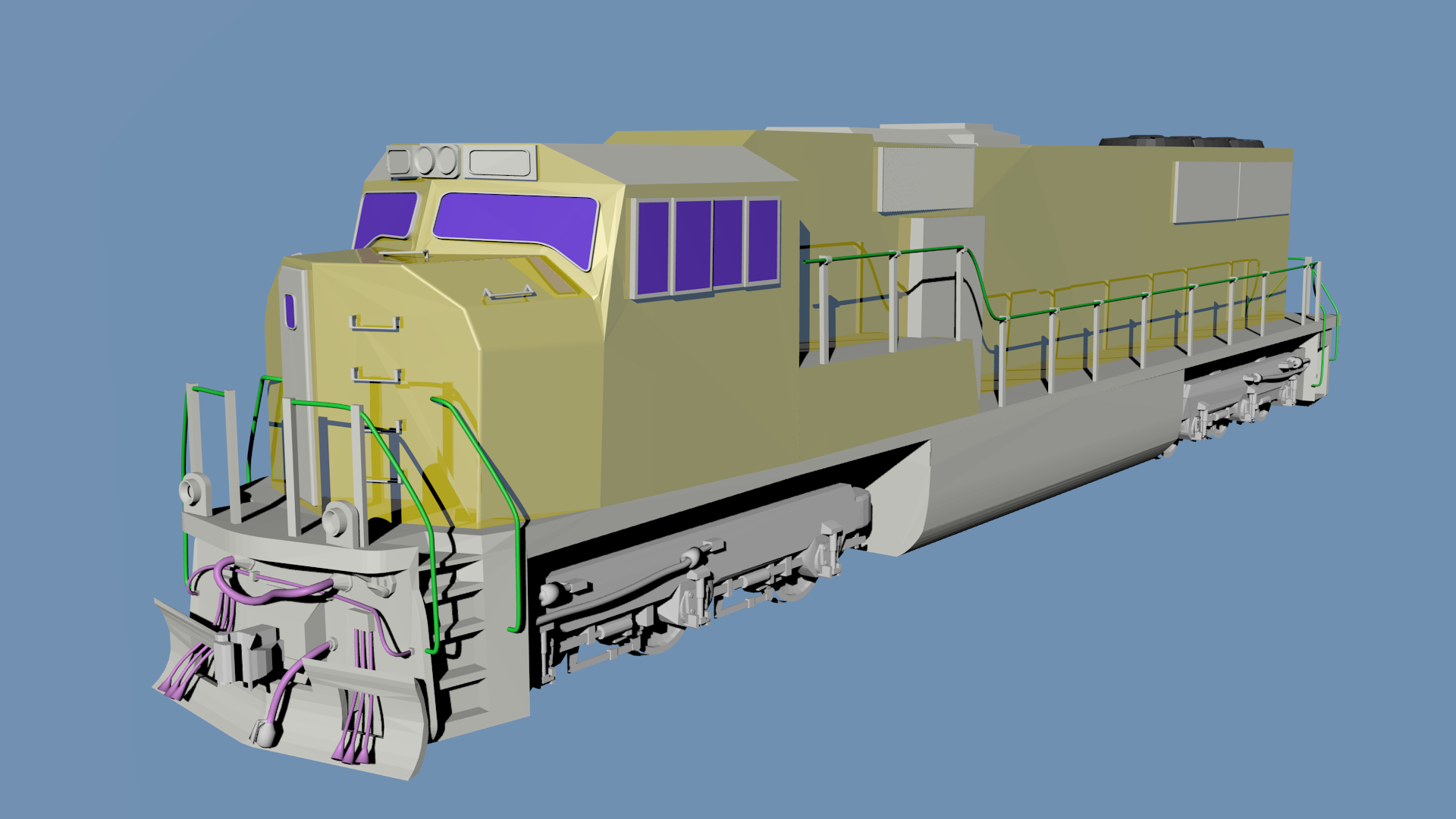Click the empty blue background area
1456x819 pixels.
(x=1062, y=682)
